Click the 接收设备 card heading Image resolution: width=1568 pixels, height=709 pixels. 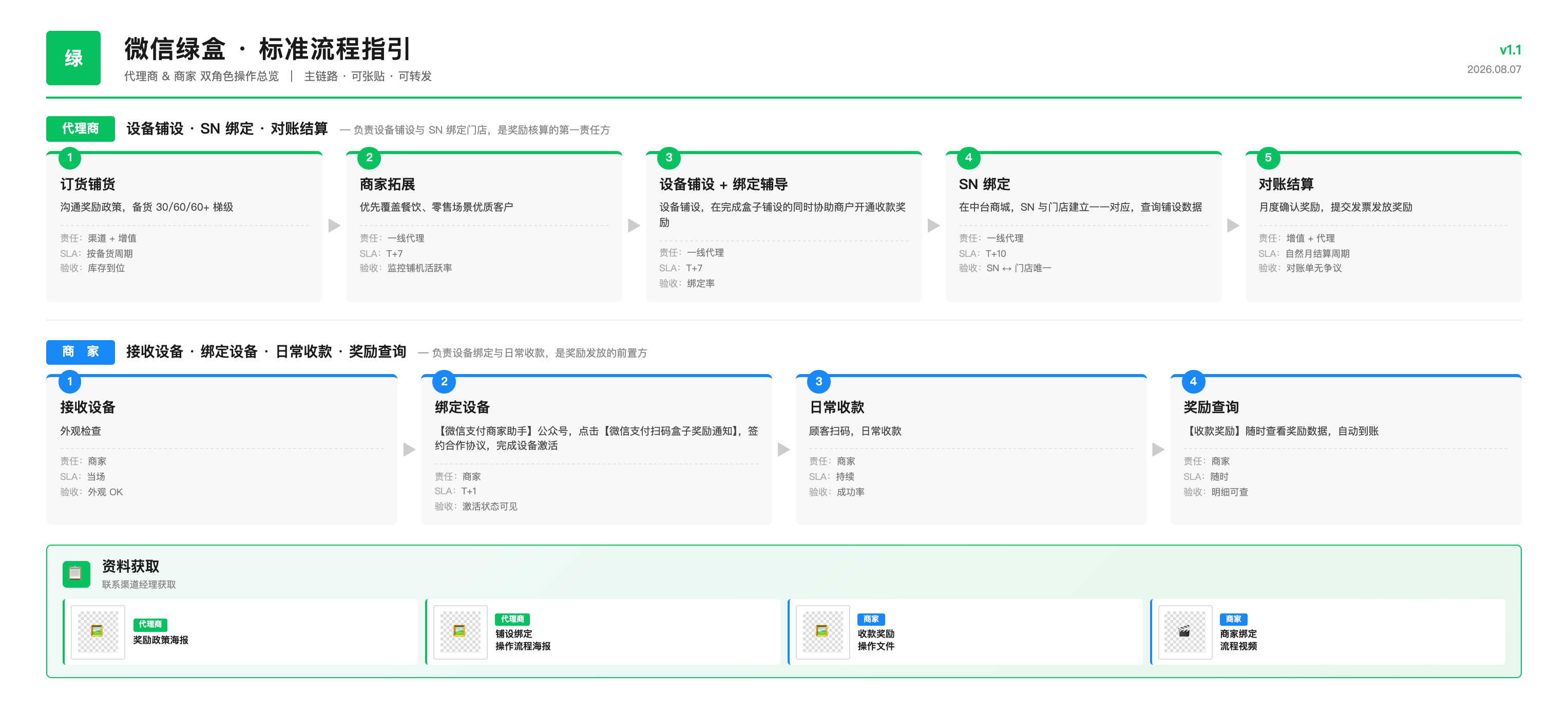(88, 407)
